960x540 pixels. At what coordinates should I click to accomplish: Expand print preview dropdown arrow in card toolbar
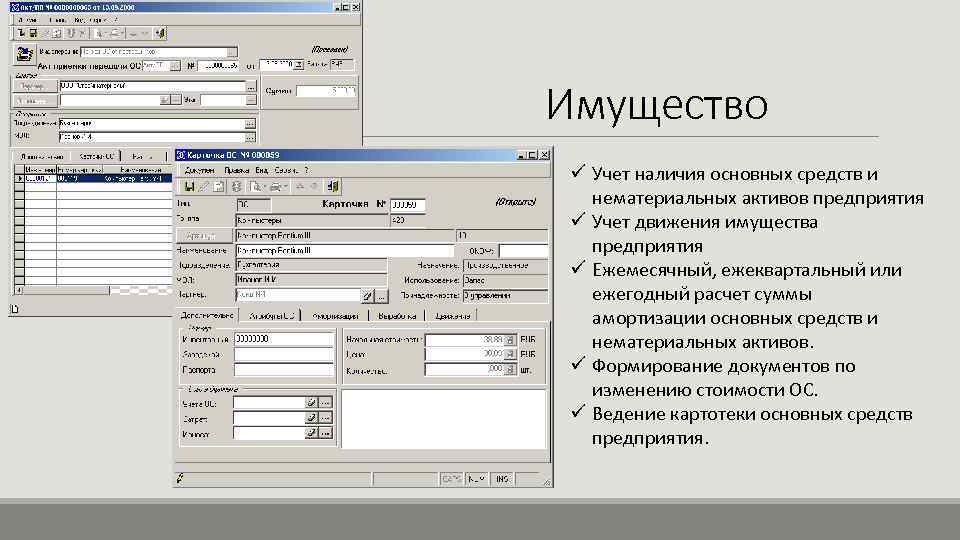pyautogui.click(x=264, y=187)
